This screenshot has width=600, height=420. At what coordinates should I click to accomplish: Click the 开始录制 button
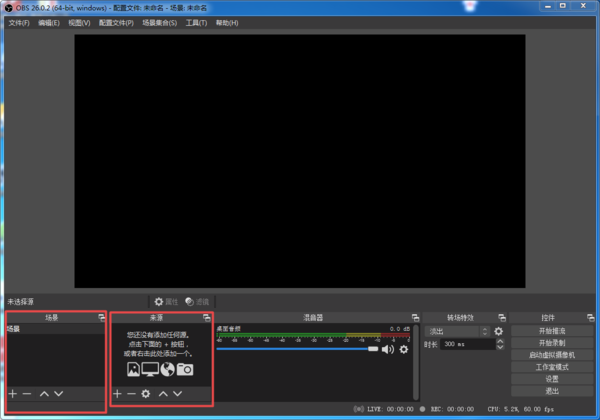[552, 342]
